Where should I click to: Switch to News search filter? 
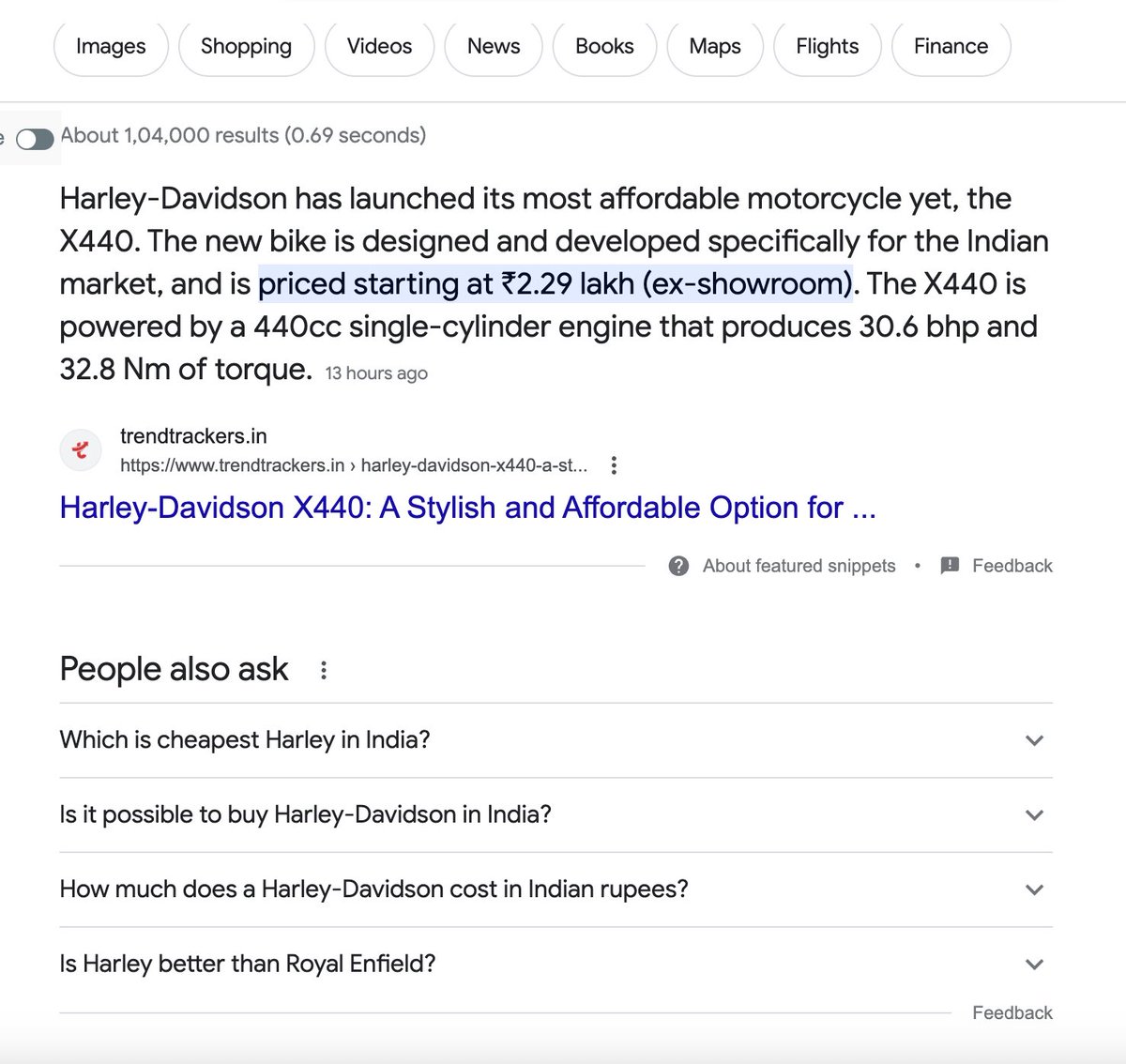click(494, 47)
